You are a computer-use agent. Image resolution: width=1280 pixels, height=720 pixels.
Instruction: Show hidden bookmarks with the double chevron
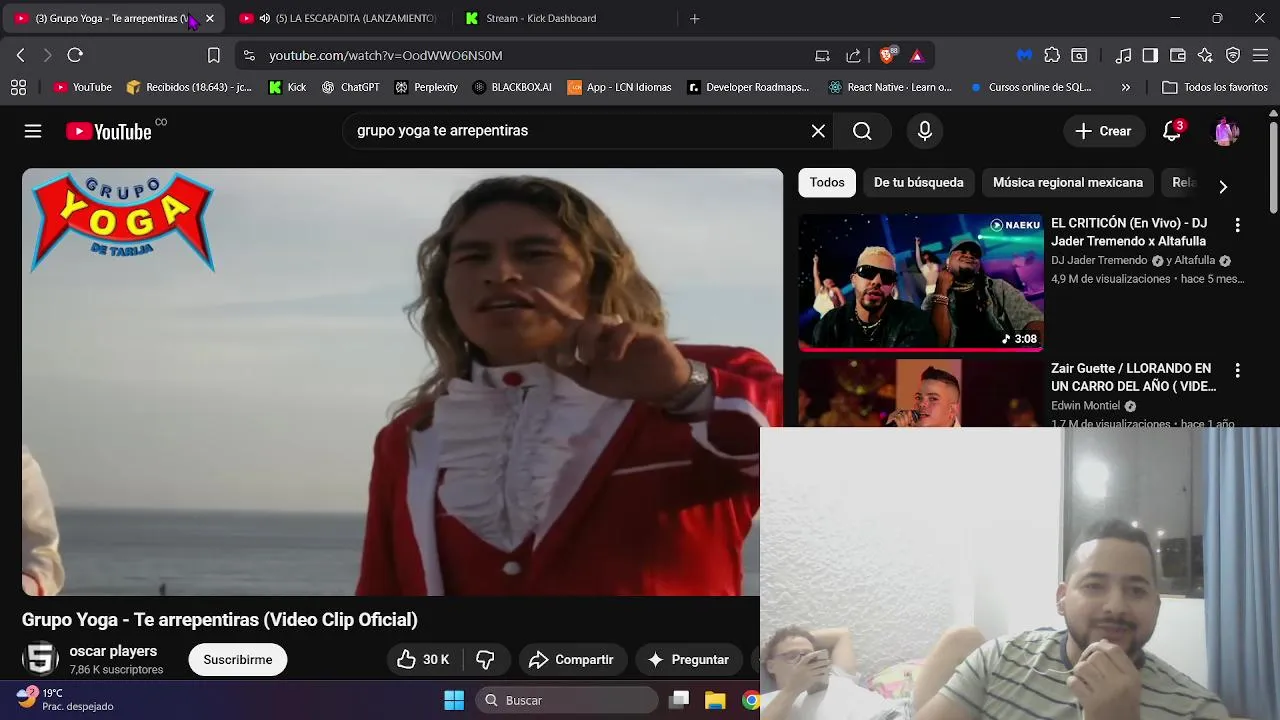1125,87
